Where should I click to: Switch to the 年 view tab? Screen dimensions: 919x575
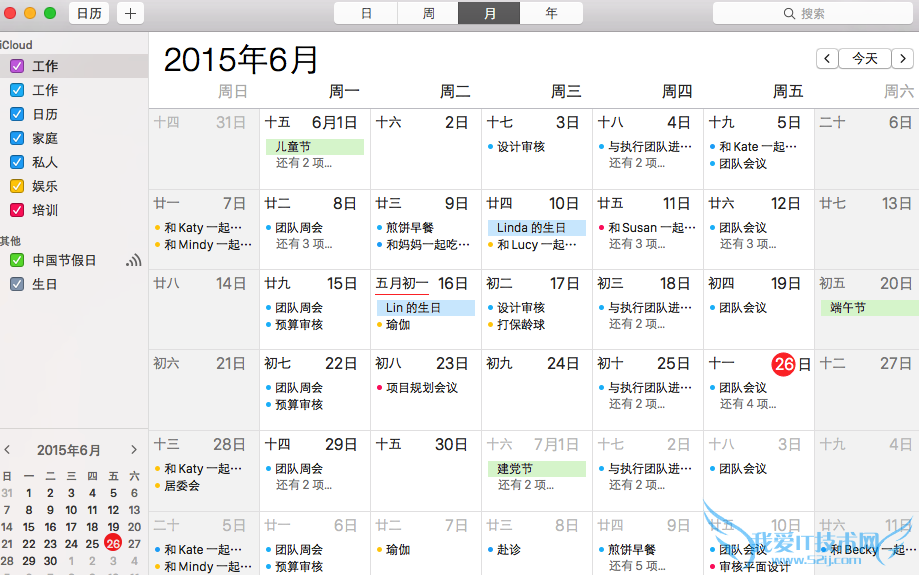pyautogui.click(x=551, y=13)
